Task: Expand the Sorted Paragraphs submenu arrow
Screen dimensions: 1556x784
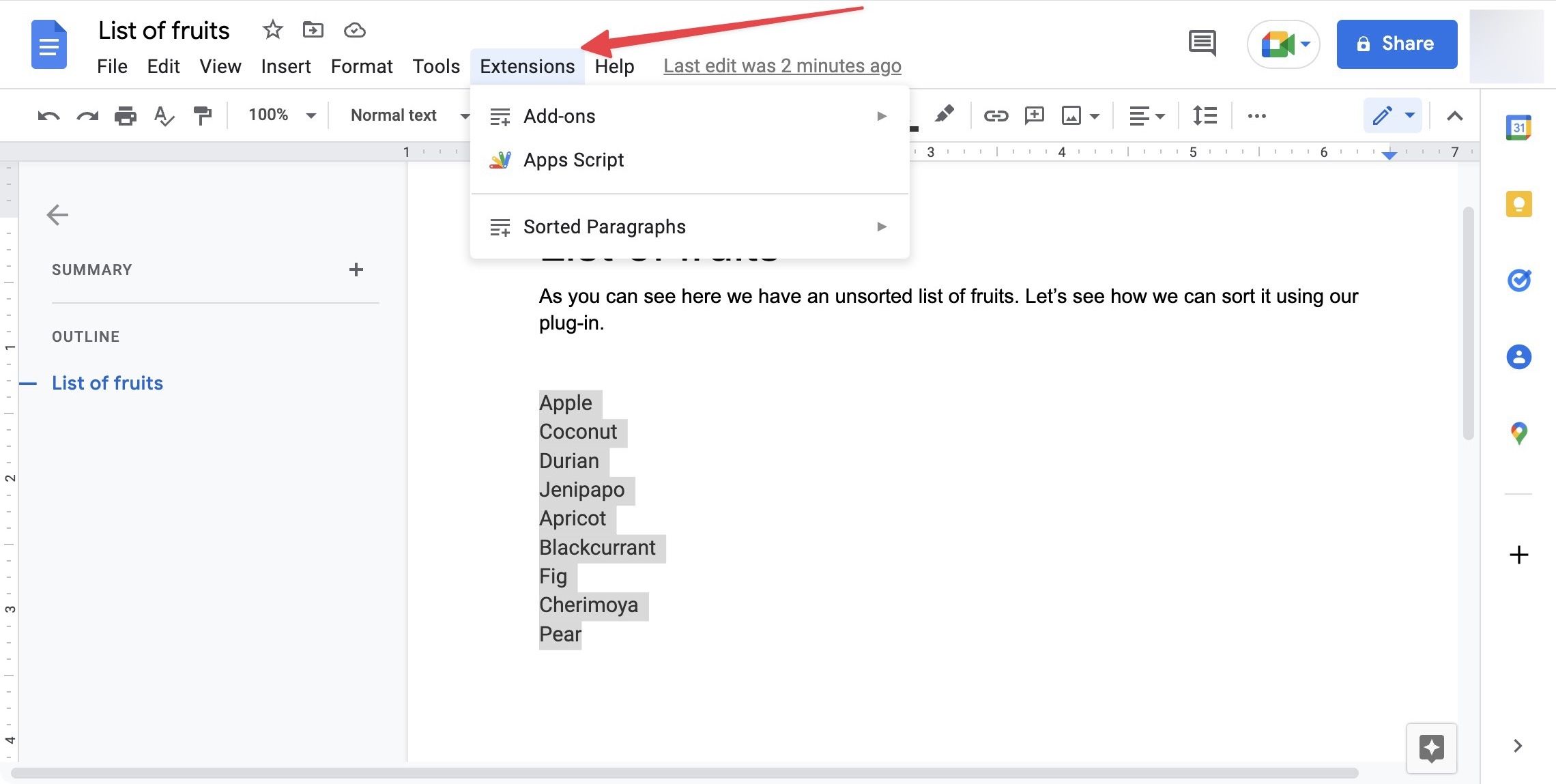Action: 881,226
